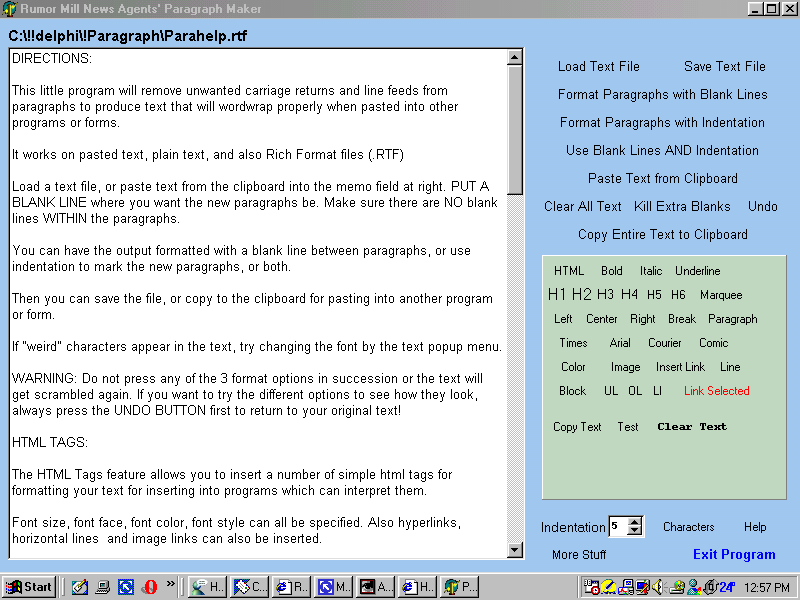Launch Opera from the quick launch bar
800x600 pixels.
click(x=149, y=587)
